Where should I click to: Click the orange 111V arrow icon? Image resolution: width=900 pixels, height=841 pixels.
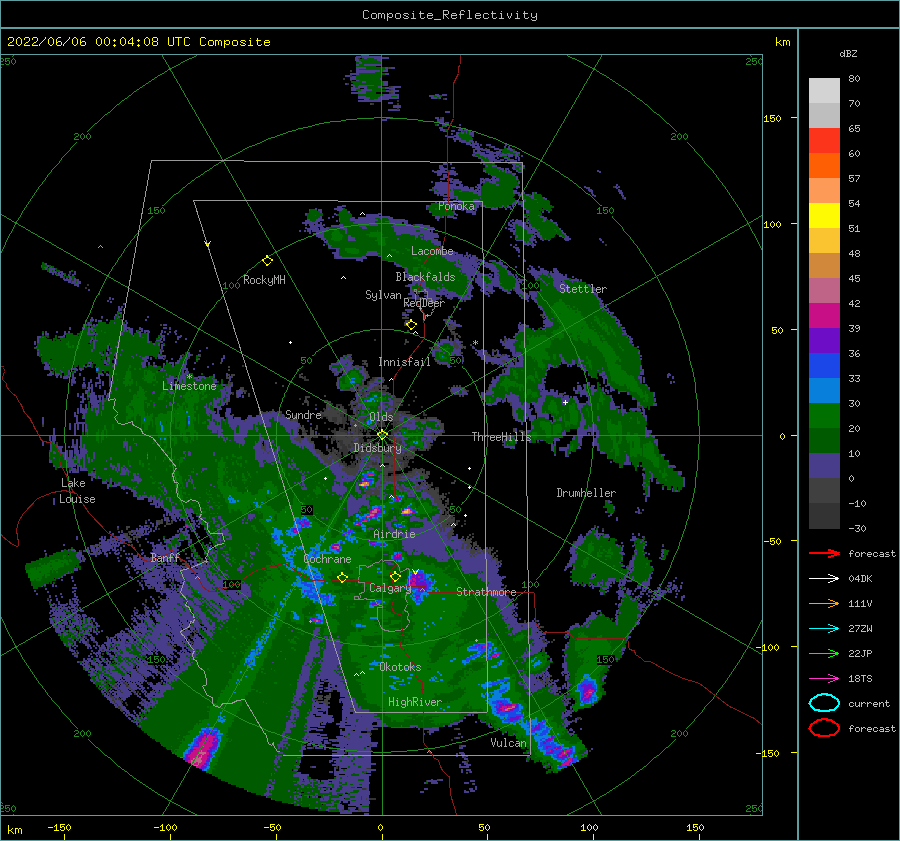point(824,603)
